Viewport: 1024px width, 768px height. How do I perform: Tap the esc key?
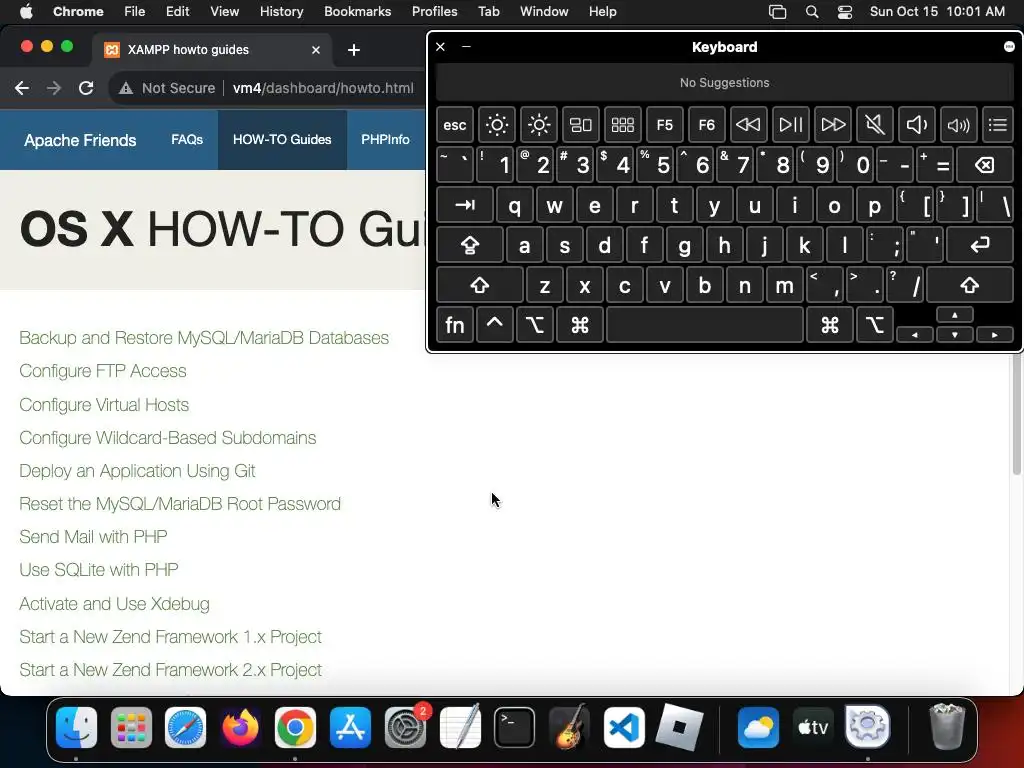455,125
